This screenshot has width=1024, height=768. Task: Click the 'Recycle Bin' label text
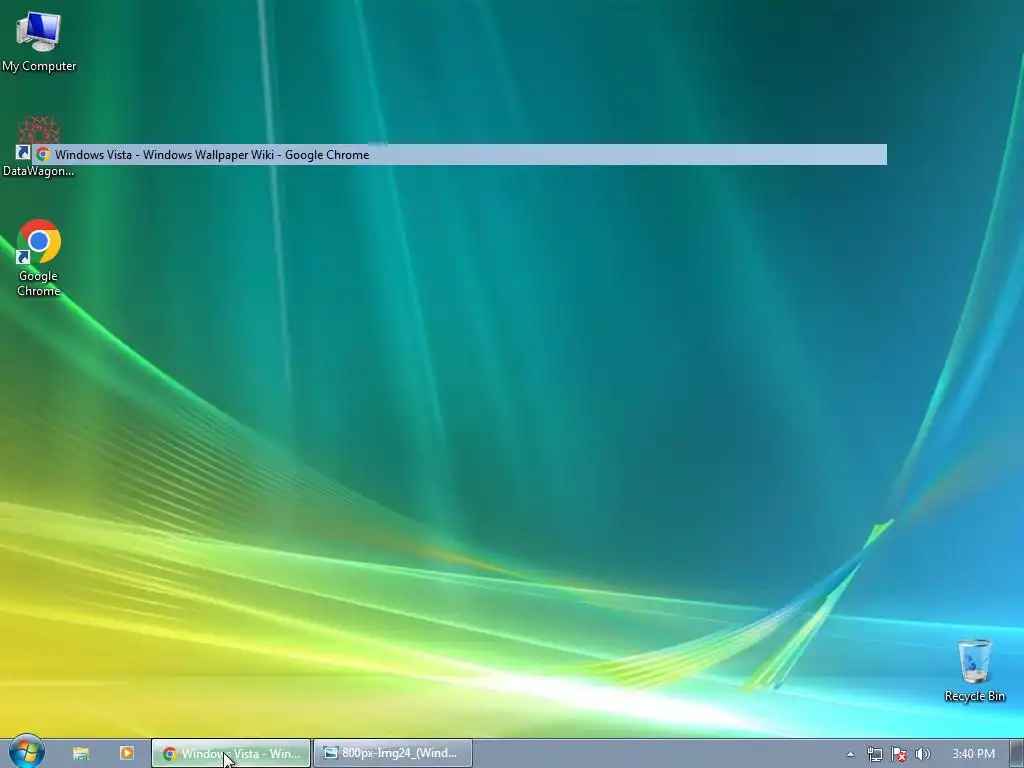click(974, 696)
